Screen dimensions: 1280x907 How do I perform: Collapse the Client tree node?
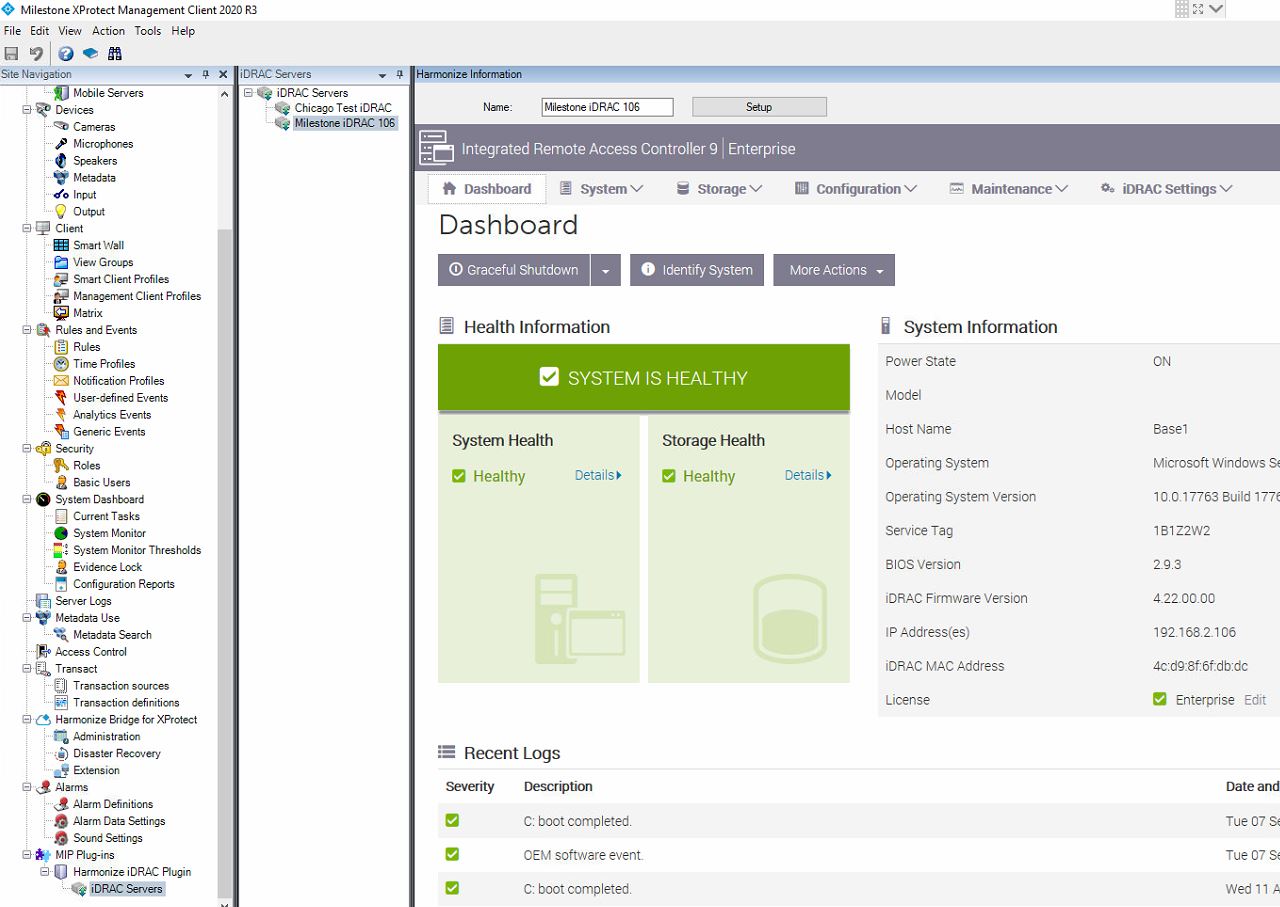pyautogui.click(x=27, y=229)
